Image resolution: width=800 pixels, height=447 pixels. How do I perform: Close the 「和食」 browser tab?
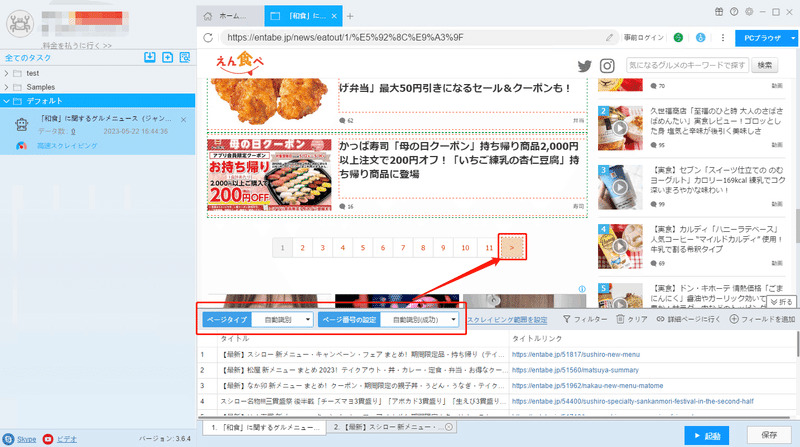(334, 16)
